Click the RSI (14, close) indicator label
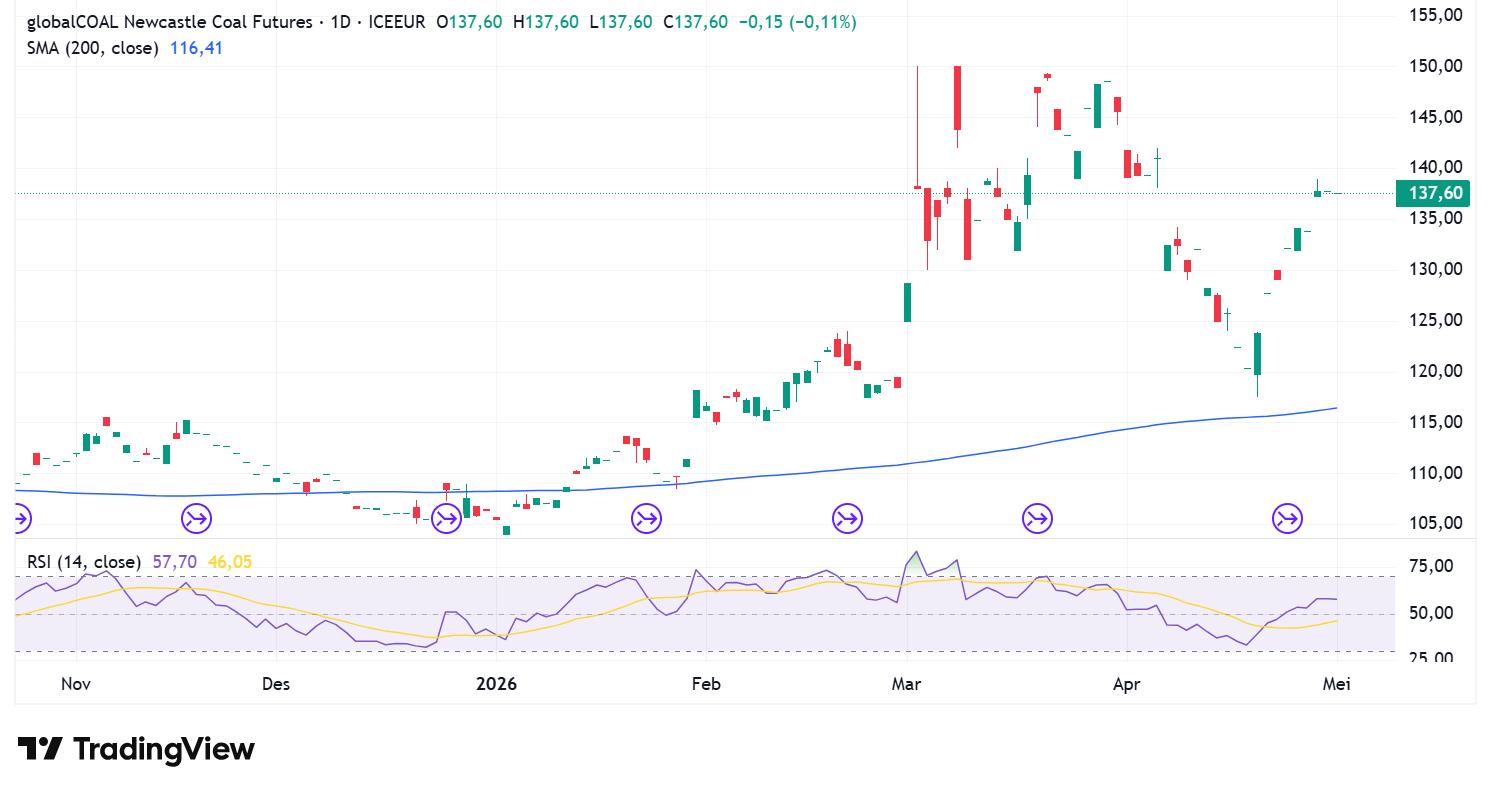The width and height of the screenshot is (1491, 794). [x=84, y=562]
